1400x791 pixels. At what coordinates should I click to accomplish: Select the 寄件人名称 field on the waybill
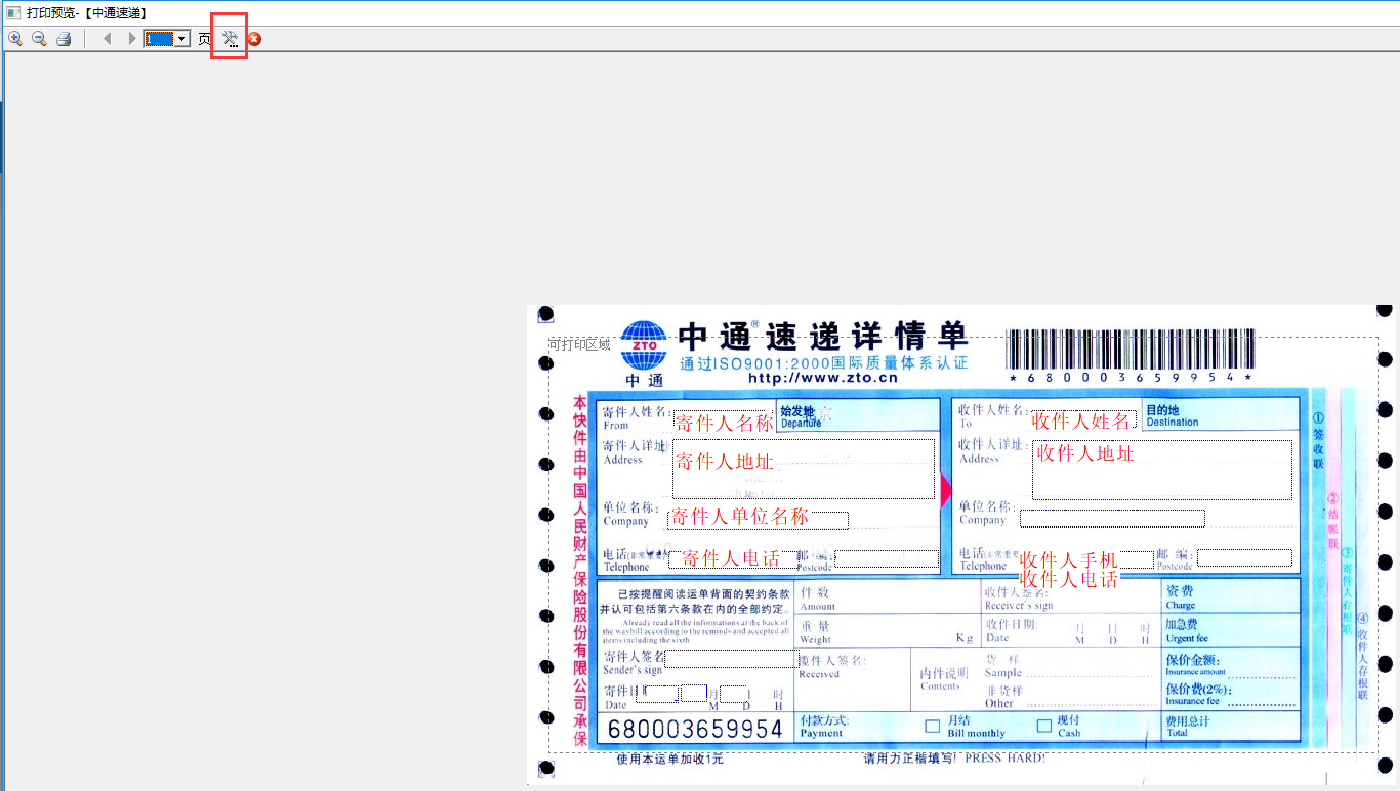pos(725,422)
